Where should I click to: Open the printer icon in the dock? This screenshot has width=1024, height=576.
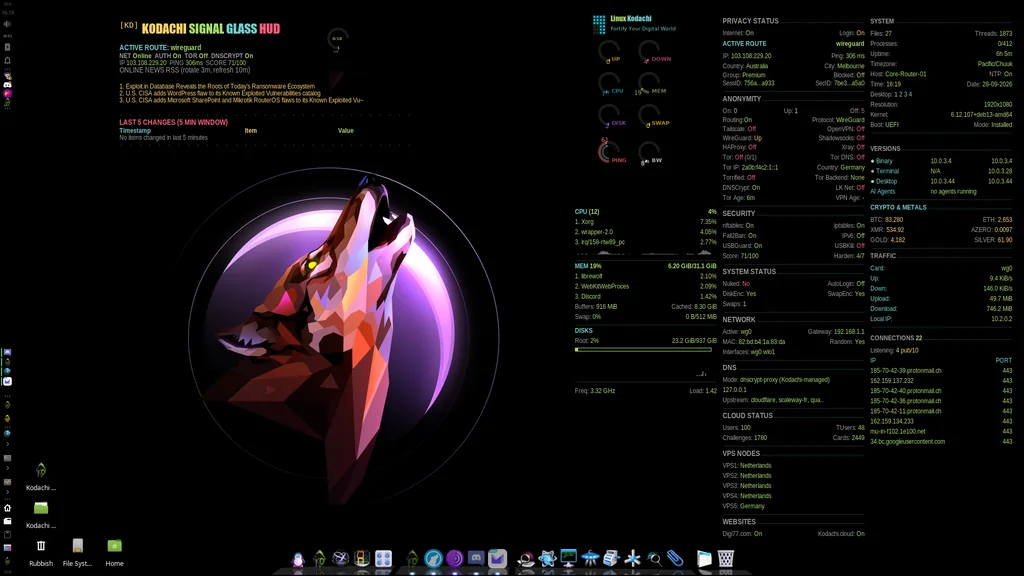click(x=611, y=558)
